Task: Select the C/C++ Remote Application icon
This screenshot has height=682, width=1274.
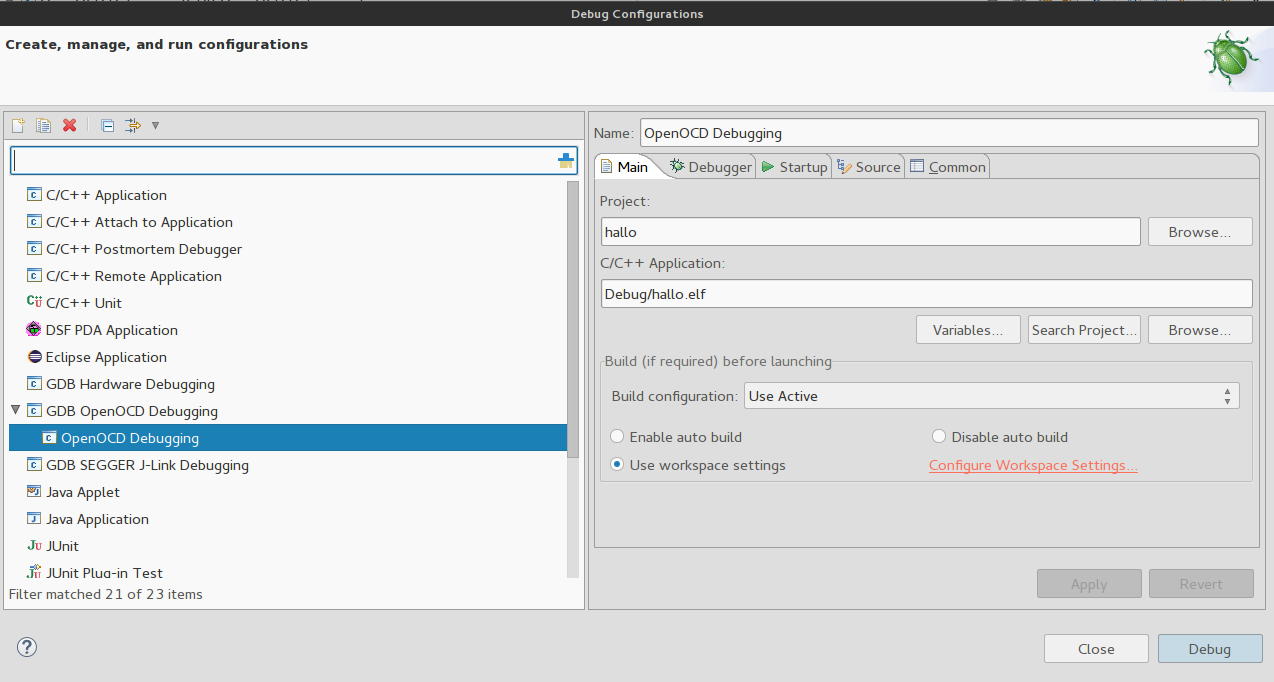Action: pyautogui.click(x=34, y=276)
